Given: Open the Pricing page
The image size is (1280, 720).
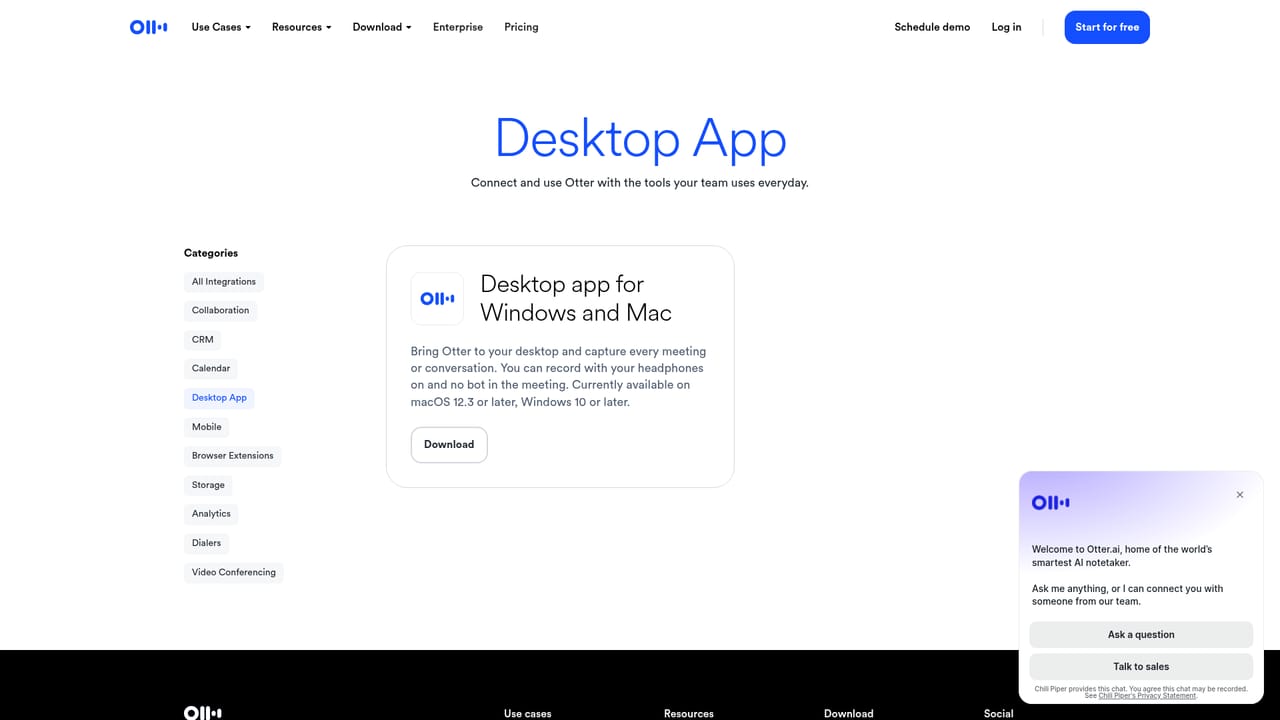Looking at the screenshot, I should click(521, 27).
